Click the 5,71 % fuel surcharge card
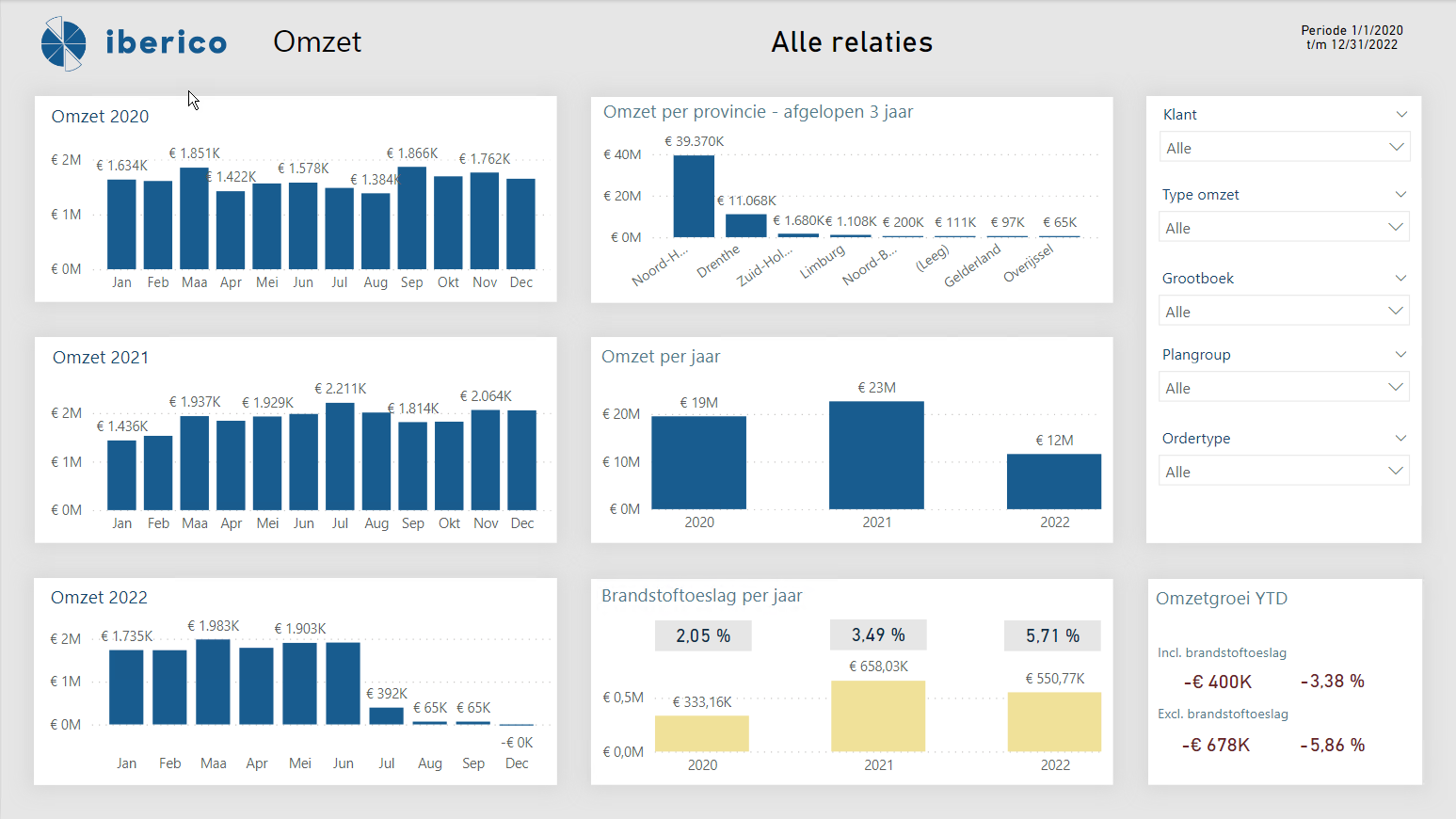Screen dimensions: 1456x819 point(1052,635)
